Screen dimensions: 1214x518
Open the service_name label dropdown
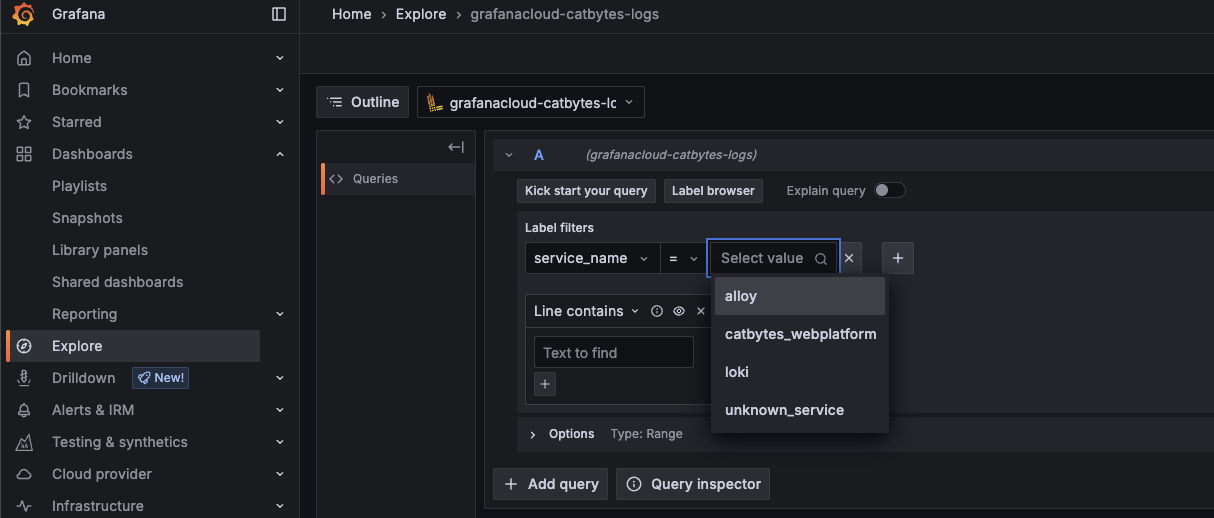coord(593,258)
